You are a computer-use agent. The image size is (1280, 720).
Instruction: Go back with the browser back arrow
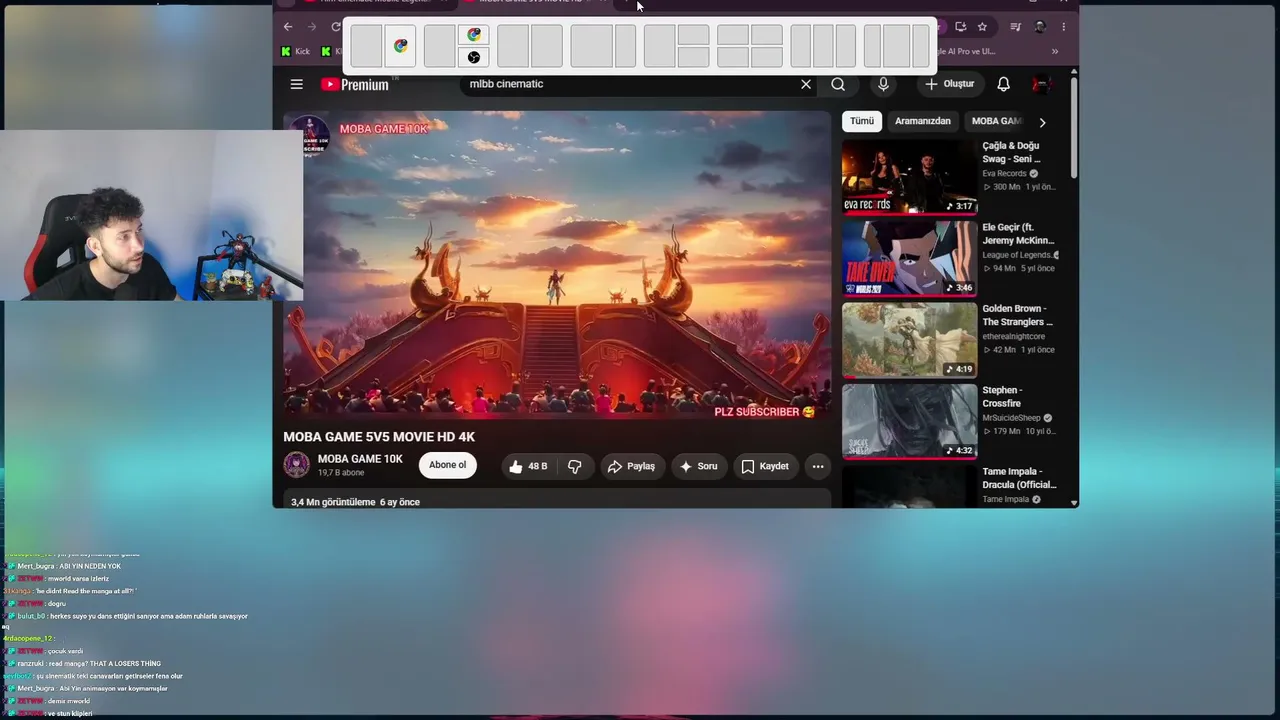tap(288, 27)
